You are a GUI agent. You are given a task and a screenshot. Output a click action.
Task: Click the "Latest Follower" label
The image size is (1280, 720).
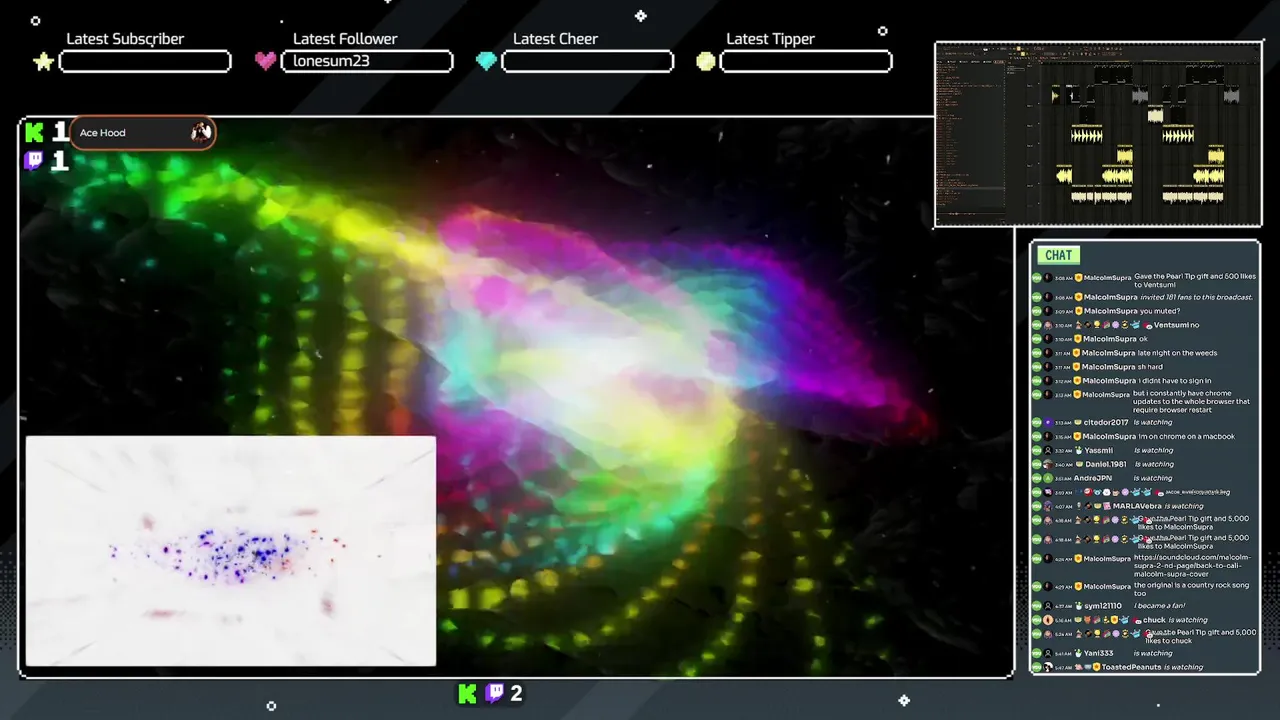tap(345, 39)
